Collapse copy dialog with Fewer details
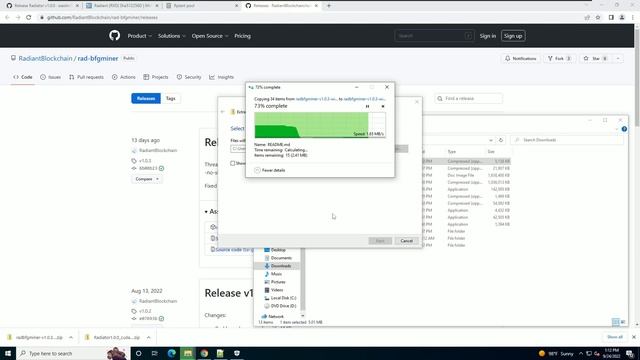Viewport: 640px width, 360px height. click(x=270, y=170)
